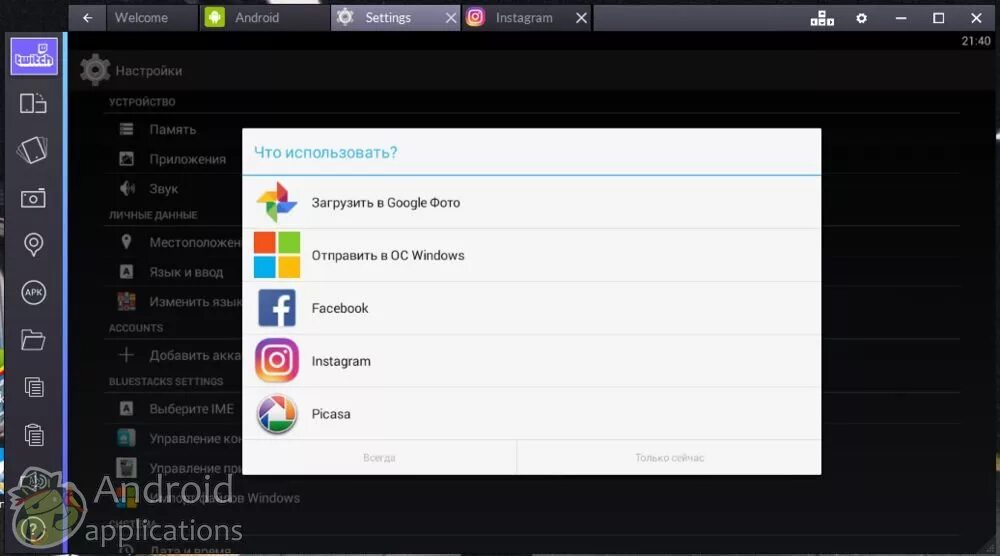Close the Instagram tab
1000x556 pixels.
click(581, 18)
